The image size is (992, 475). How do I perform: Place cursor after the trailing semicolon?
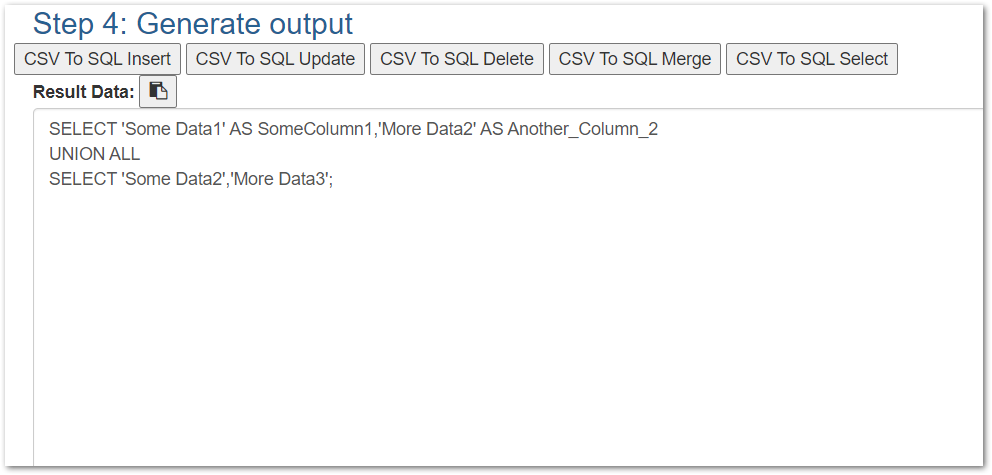point(334,180)
